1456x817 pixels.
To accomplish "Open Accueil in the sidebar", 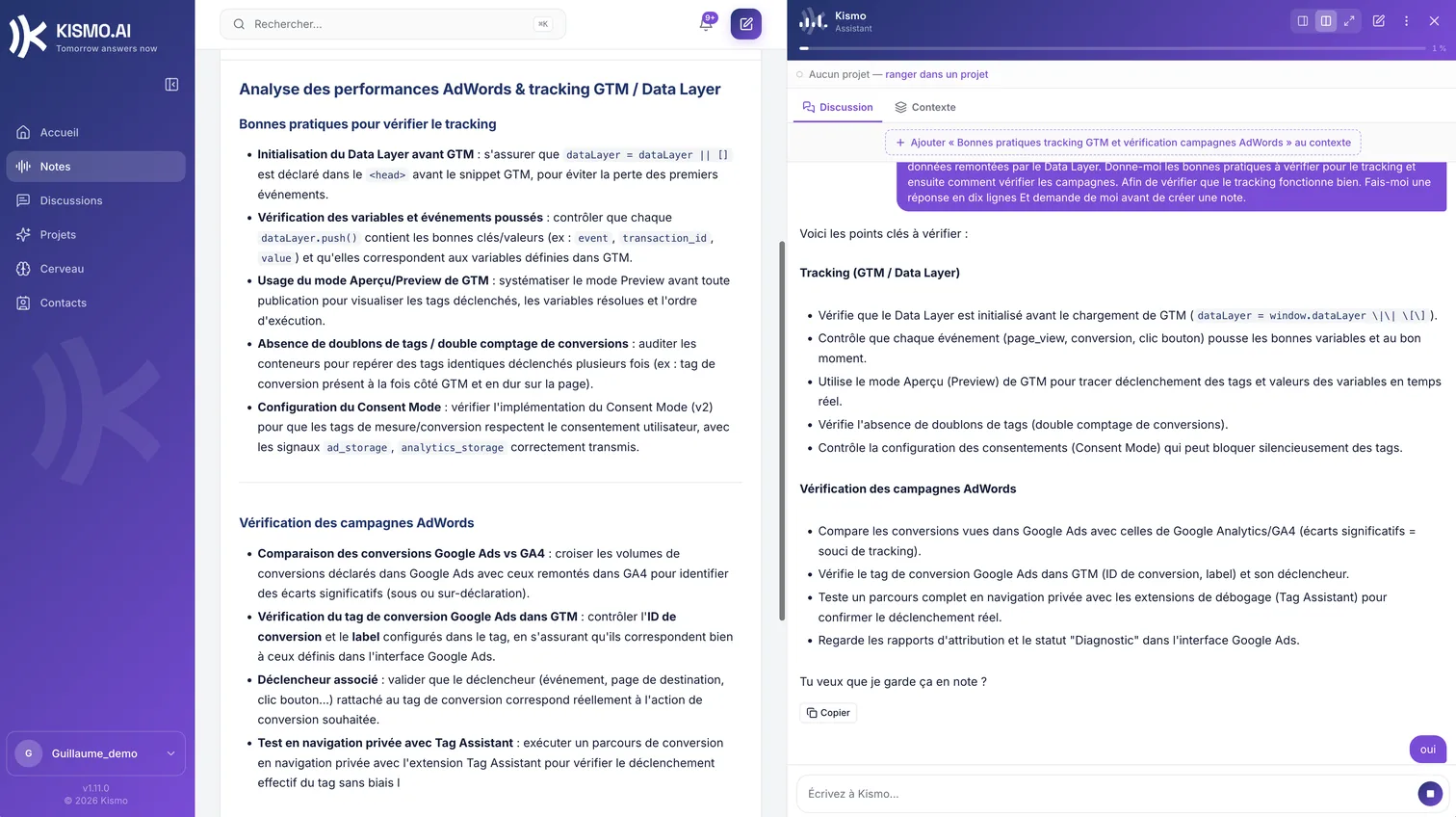I will pos(95,132).
